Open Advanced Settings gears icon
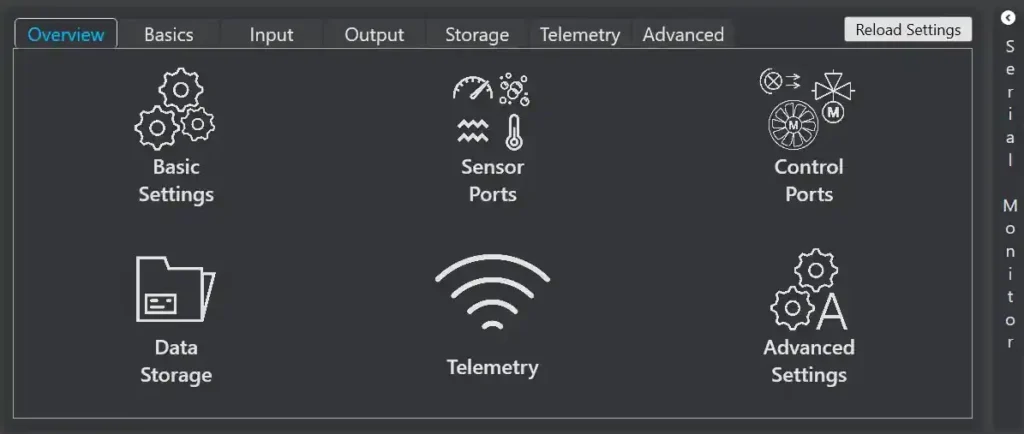This screenshot has width=1024, height=434. pyautogui.click(x=808, y=289)
